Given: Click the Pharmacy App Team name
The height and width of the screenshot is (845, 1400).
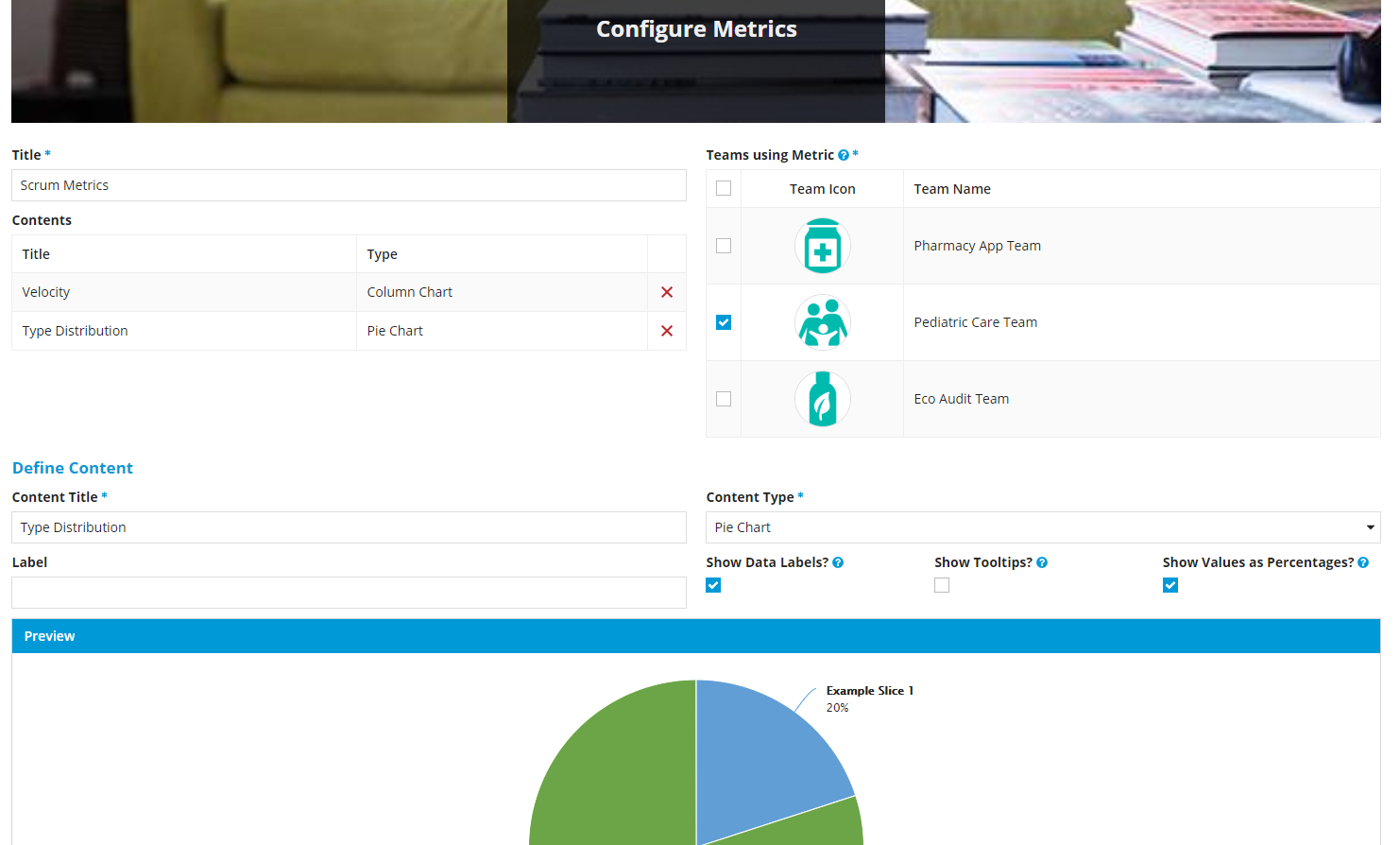Looking at the screenshot, I should 977,246.
